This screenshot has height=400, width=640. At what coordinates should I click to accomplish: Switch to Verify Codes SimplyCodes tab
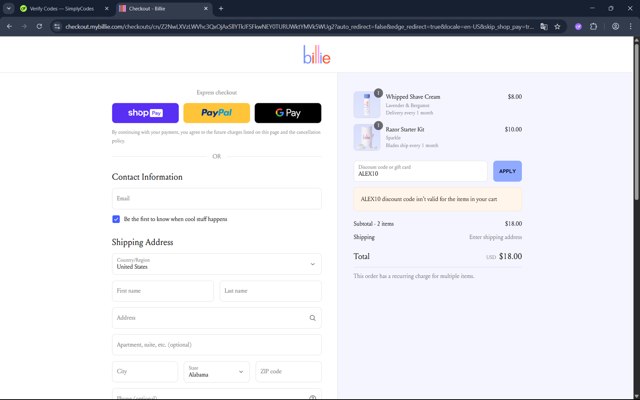(64, 9)
